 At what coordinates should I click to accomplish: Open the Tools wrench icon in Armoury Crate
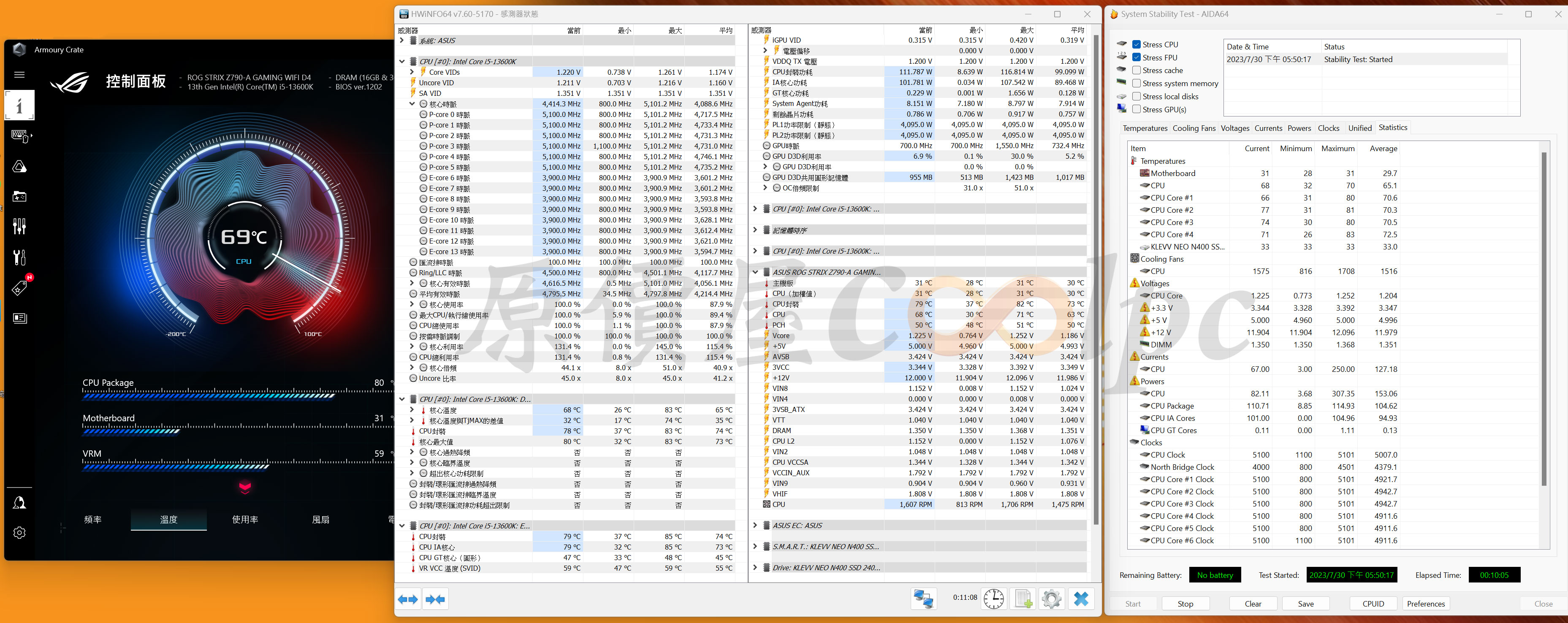19,257
